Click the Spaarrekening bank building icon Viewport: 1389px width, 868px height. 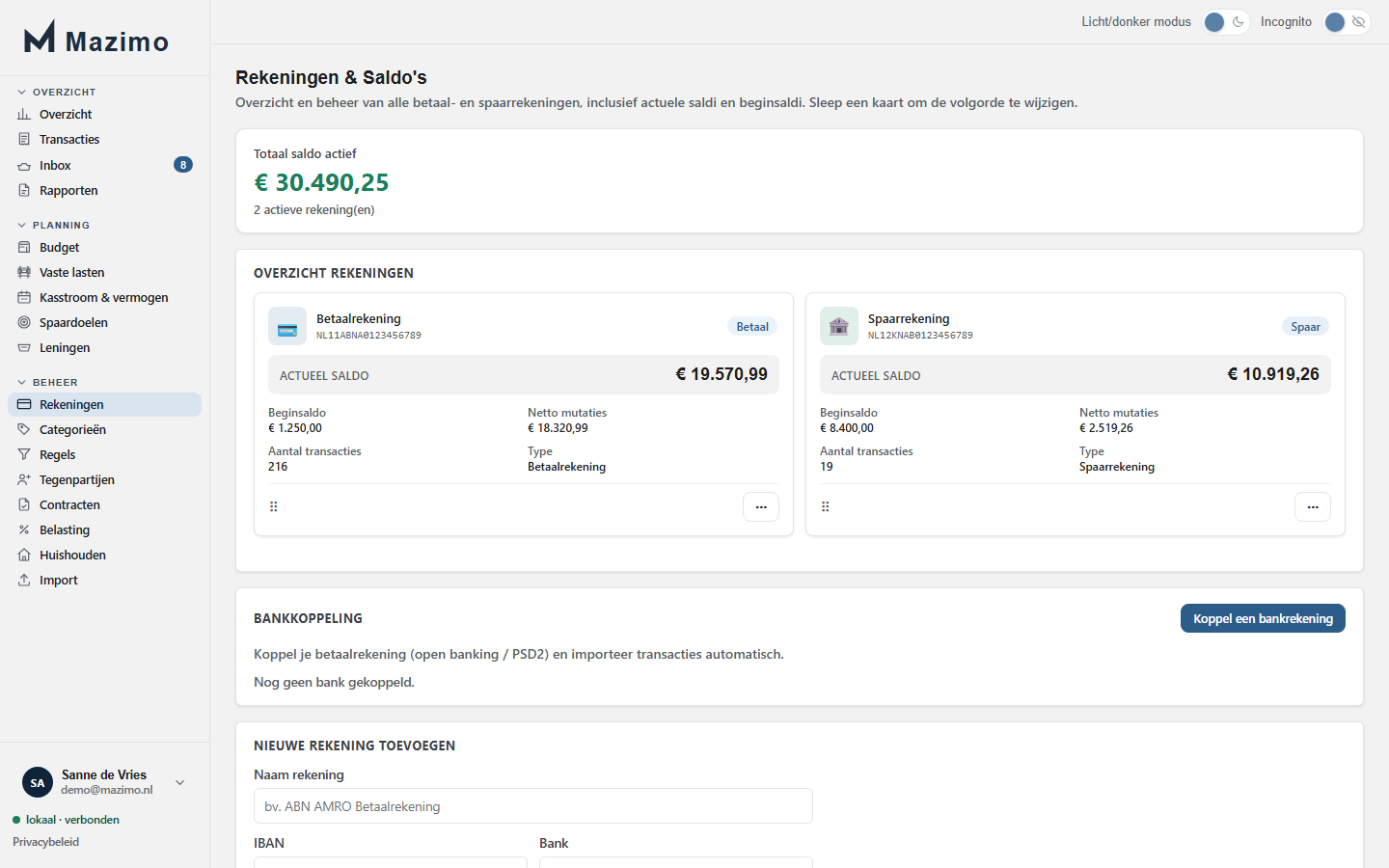click(x=839, y=326)
